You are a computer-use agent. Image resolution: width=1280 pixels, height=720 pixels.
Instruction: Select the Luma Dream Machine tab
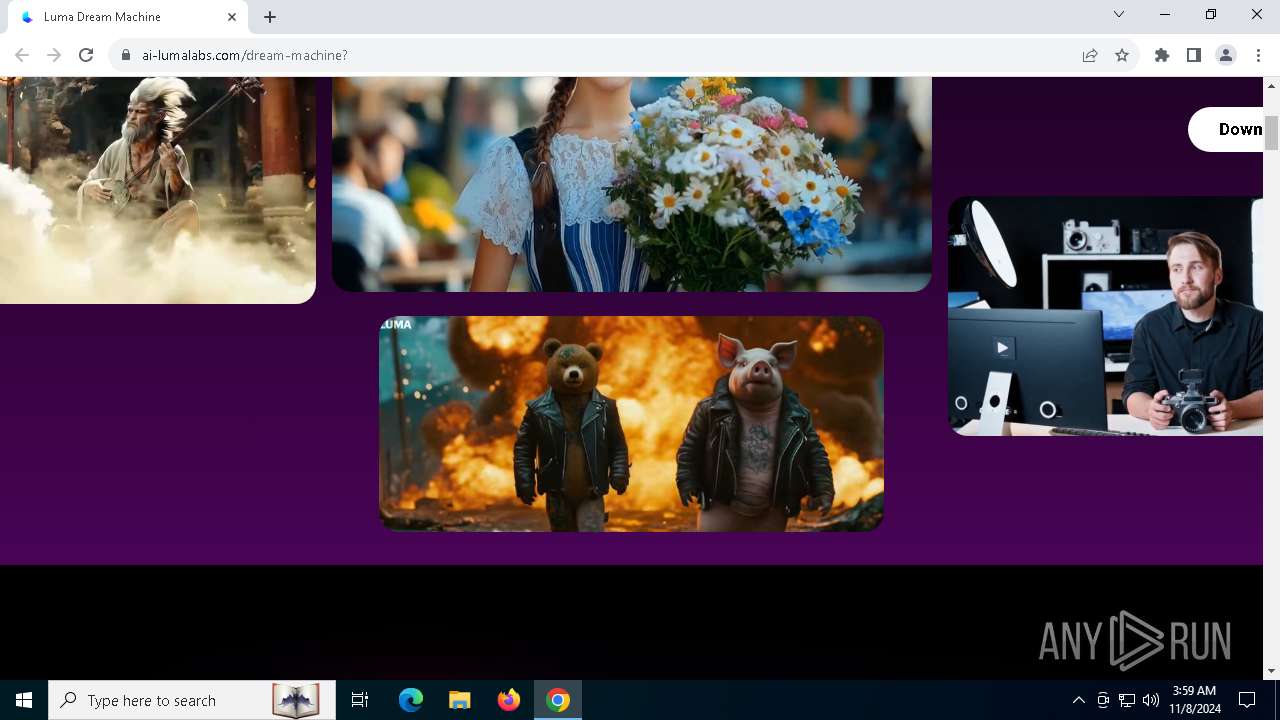(128, 17)
